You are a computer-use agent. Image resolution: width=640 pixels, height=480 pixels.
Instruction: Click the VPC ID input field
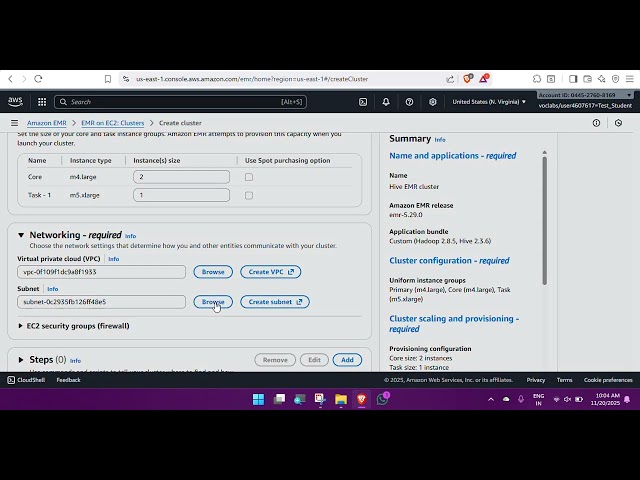[x=102, y=272]
